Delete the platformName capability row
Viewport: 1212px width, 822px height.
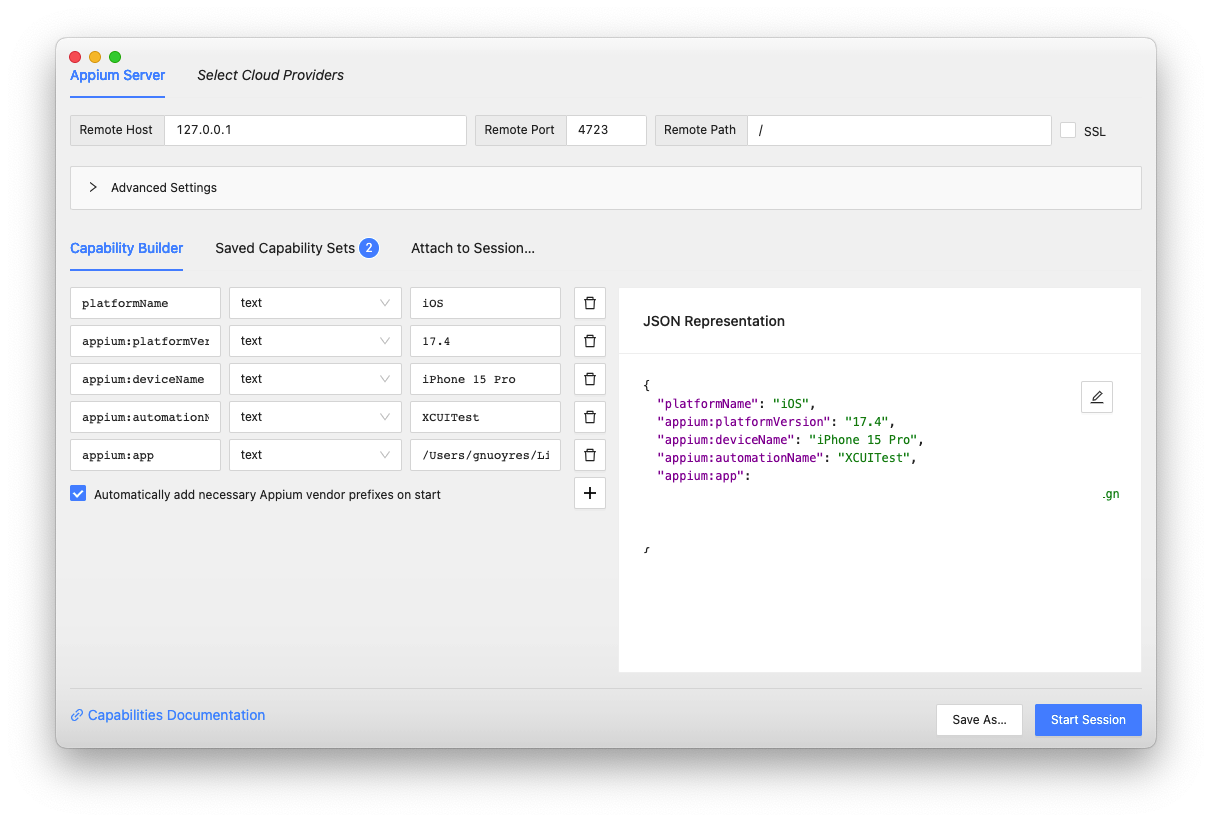[589, 303]
